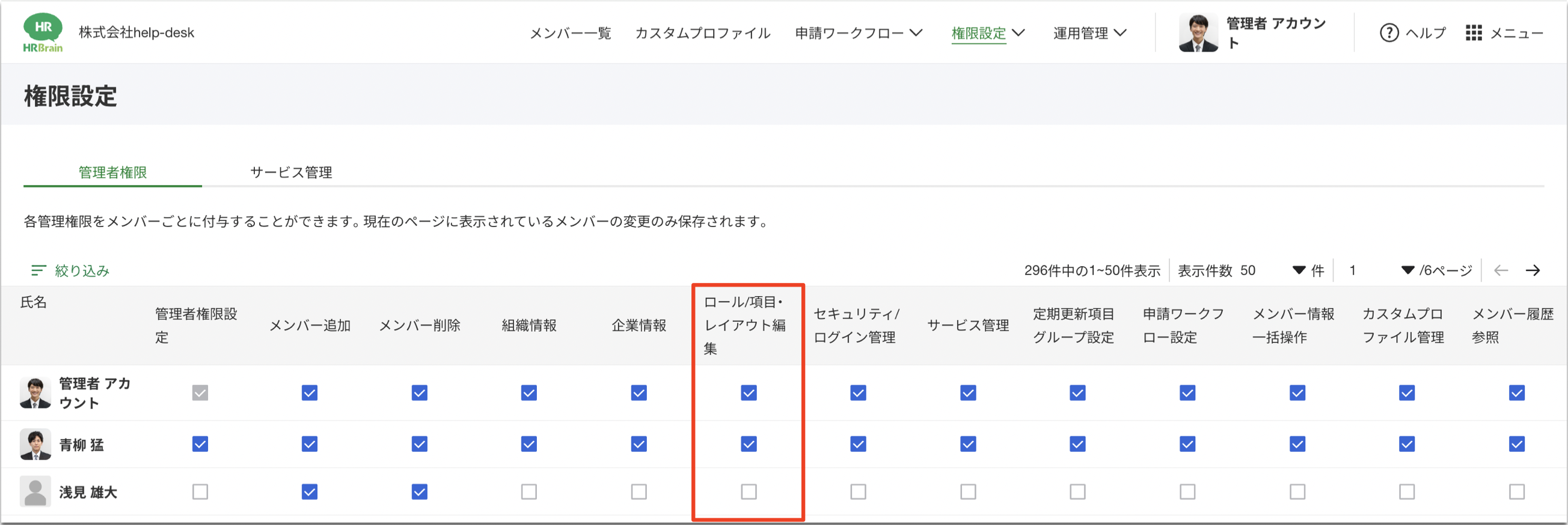Uncheck メンバー追加 for 青柳 猛
Image resolution: width=1568 pixels, height=525 pixels.
point(309,444)
